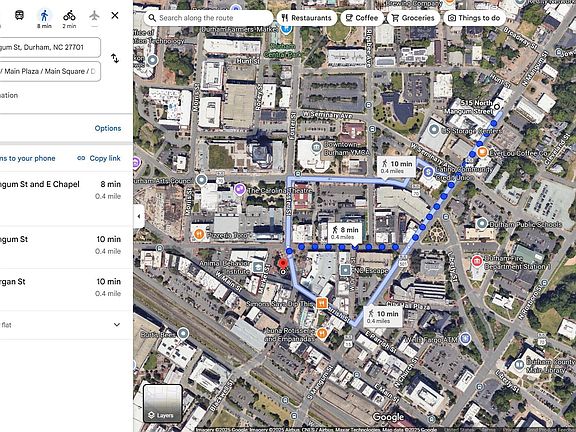576x432 pixels.
Task: Open the Layers map thumbnail
Action: [x=162, y=403]
